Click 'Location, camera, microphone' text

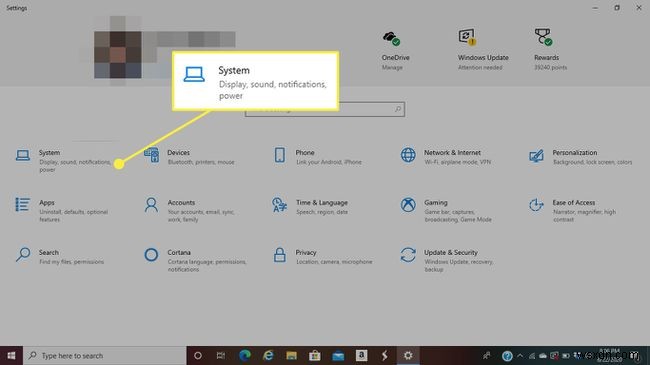[334, 262]
